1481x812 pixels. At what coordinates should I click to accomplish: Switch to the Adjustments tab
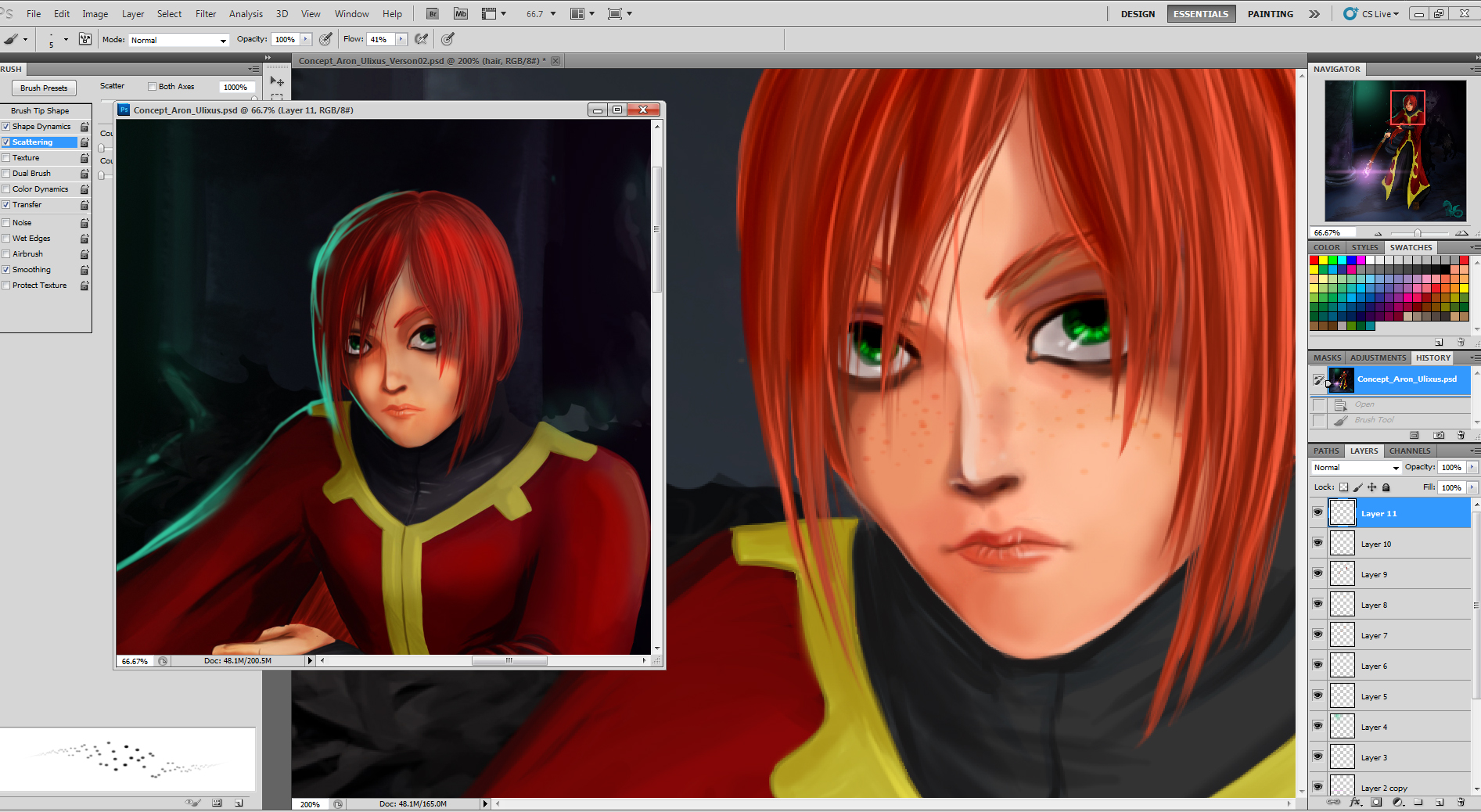[x=1378, y=357]
